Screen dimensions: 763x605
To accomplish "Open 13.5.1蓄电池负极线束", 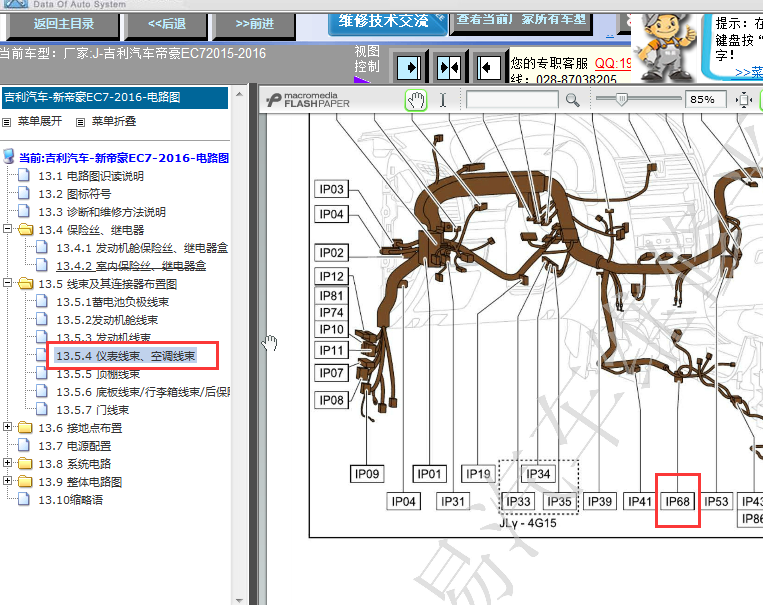I will [113, 302].
